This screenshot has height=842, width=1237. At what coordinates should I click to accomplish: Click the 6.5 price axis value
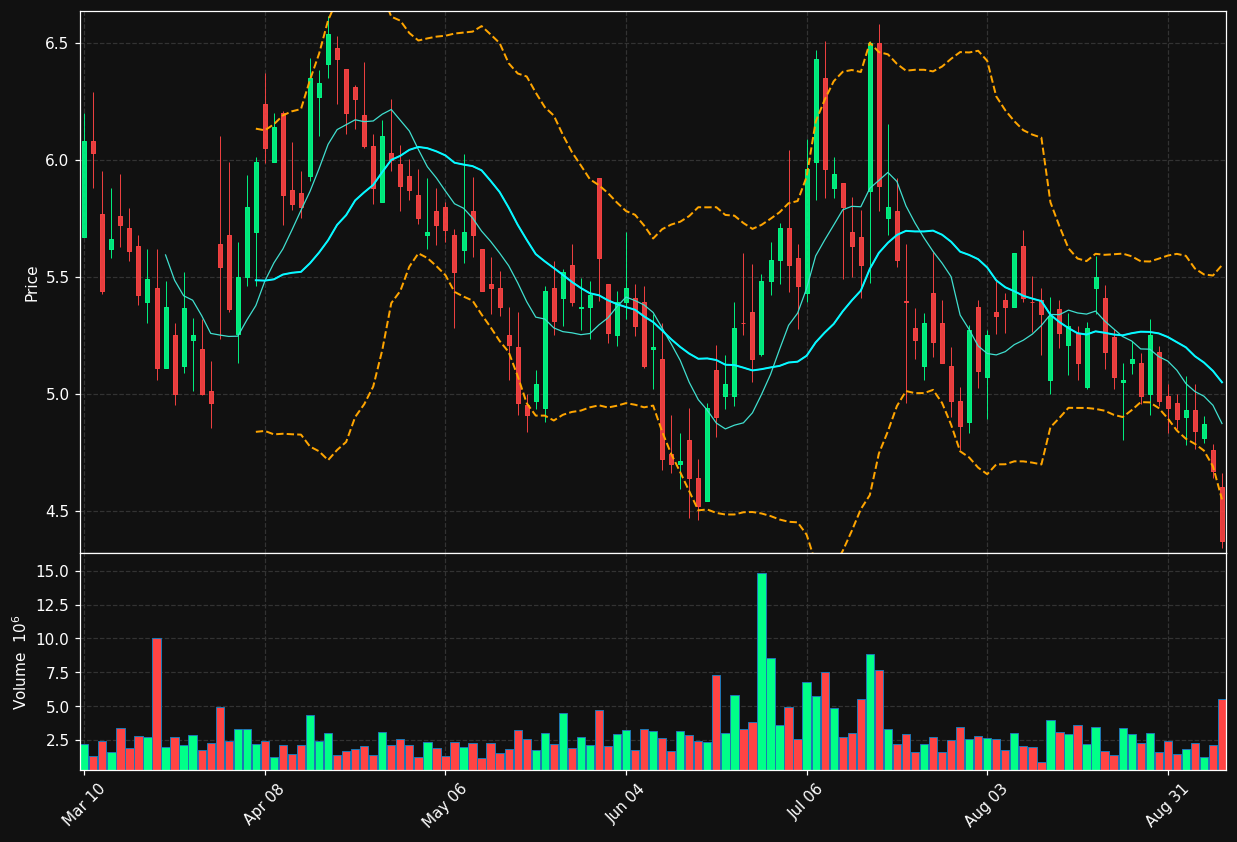pyautogui.click(x=56, y=43)
